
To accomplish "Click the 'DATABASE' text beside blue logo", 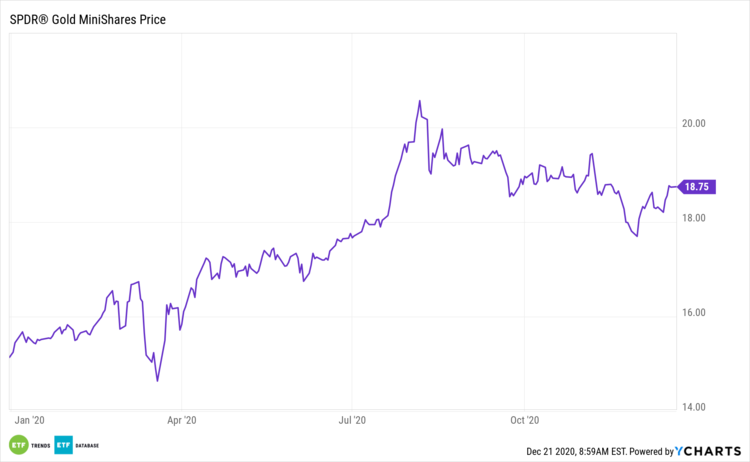I will [x=88, y=444].
